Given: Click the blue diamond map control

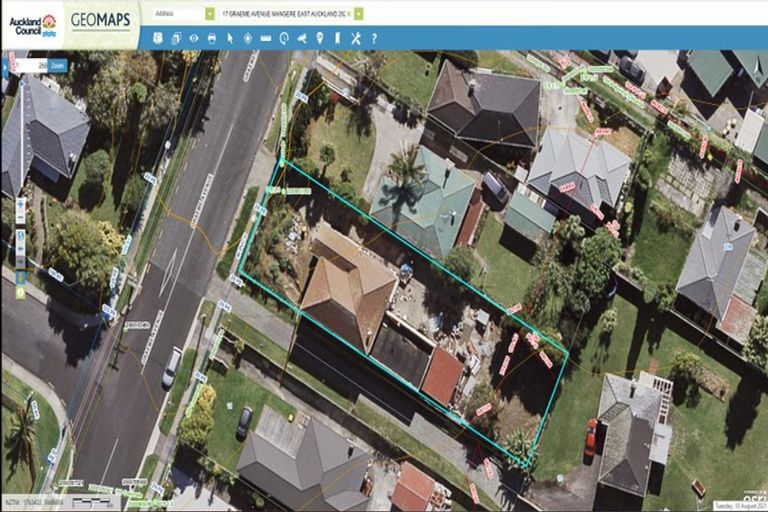Looking at the screenshot, I should coord(21,278).
